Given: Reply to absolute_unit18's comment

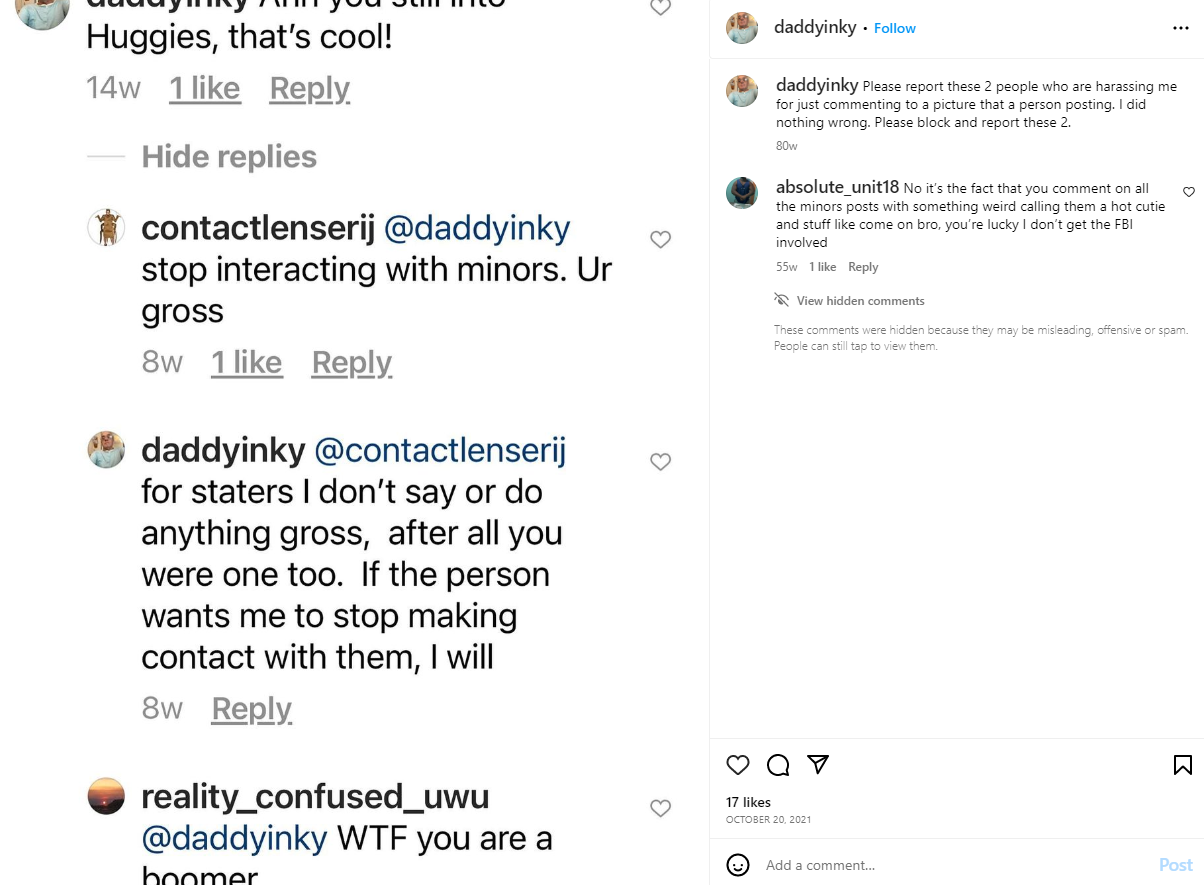Looking at the screenshot, I should (863, 267).
